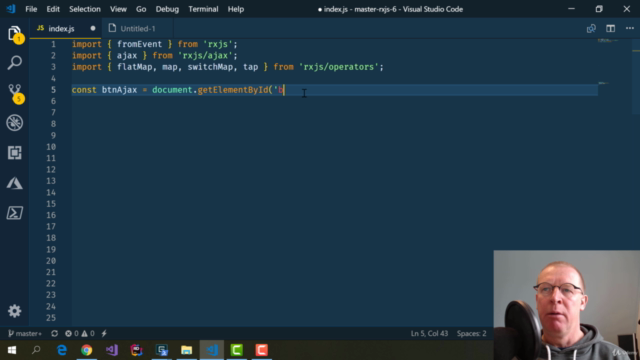
Task: Open the Go menu
Action: point(141,9)
